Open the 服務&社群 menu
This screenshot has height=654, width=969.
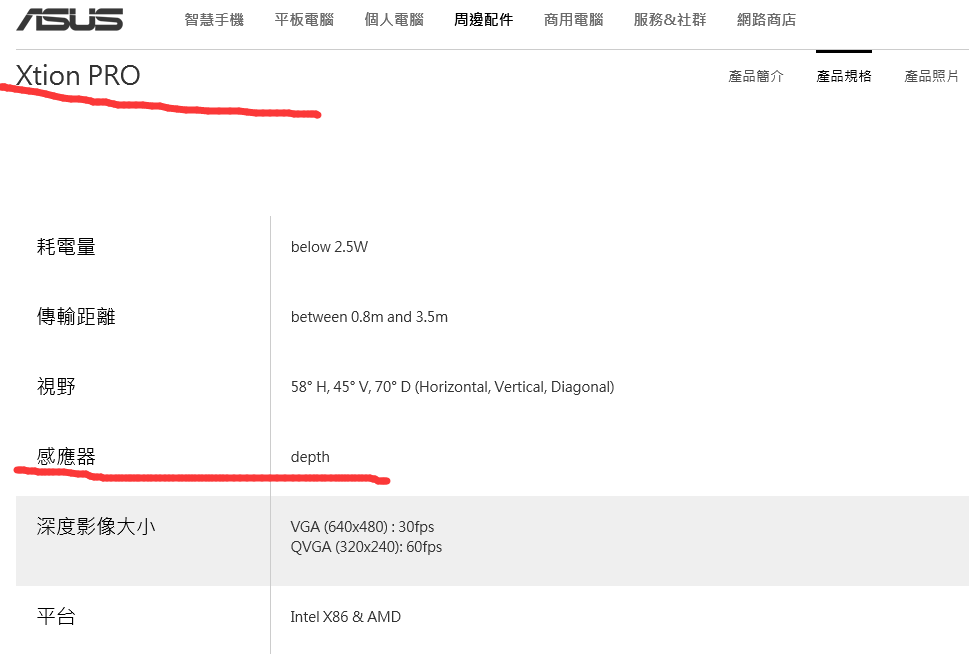point(670,20)
